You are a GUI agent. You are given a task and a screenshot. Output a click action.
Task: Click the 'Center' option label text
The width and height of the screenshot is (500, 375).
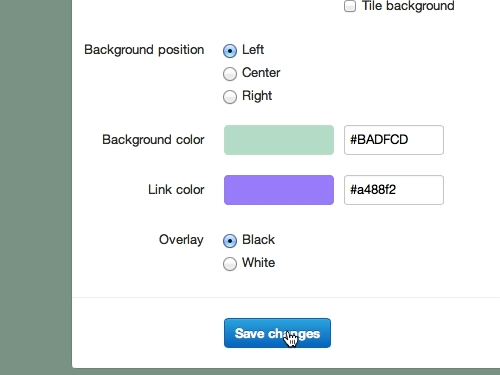tap(261, 73)
